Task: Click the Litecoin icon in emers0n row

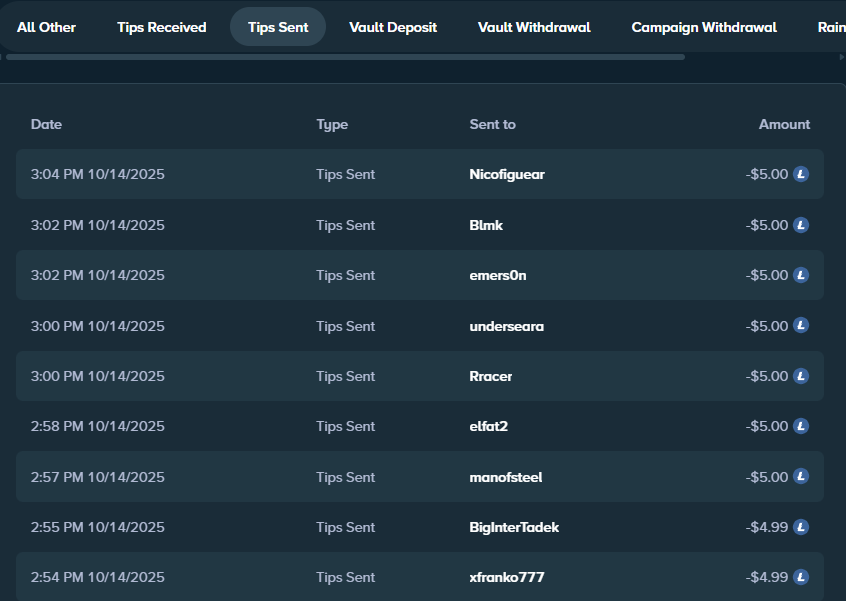Action: pyautogui.click(x=801, y=275)
